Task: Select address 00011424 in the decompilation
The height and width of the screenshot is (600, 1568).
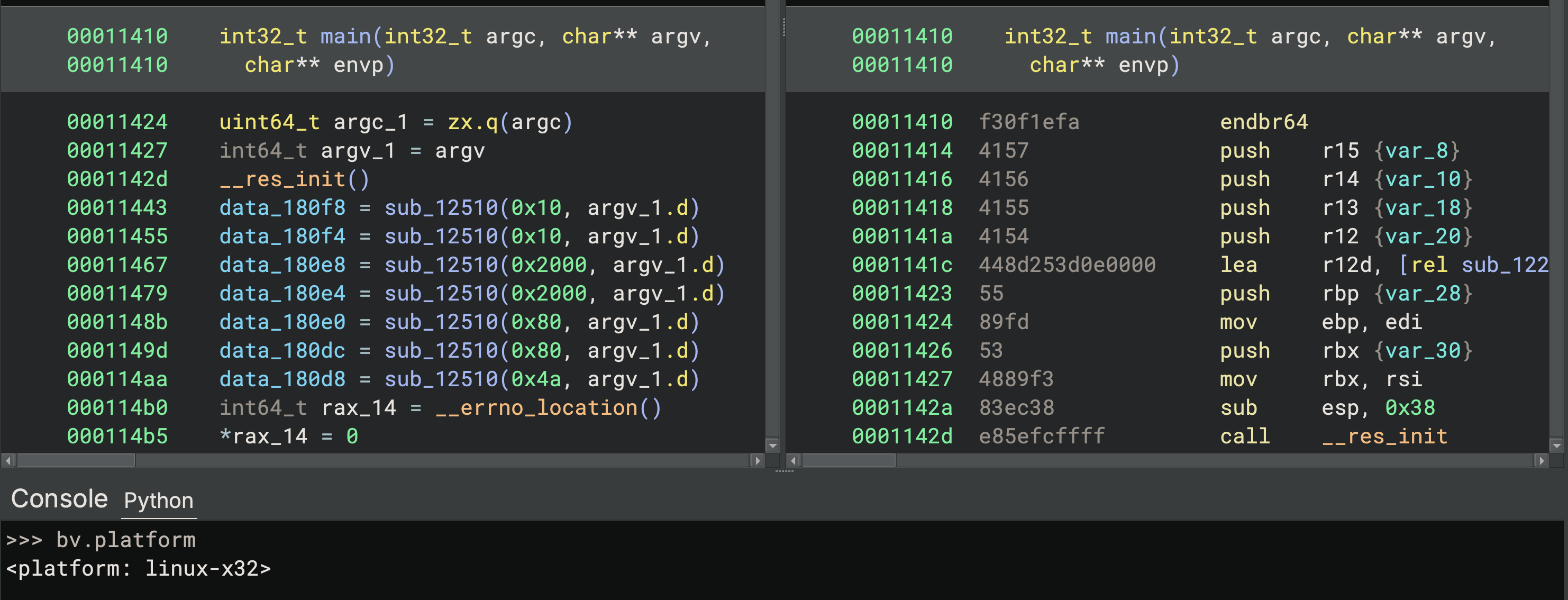Action: tap(117, 121)
